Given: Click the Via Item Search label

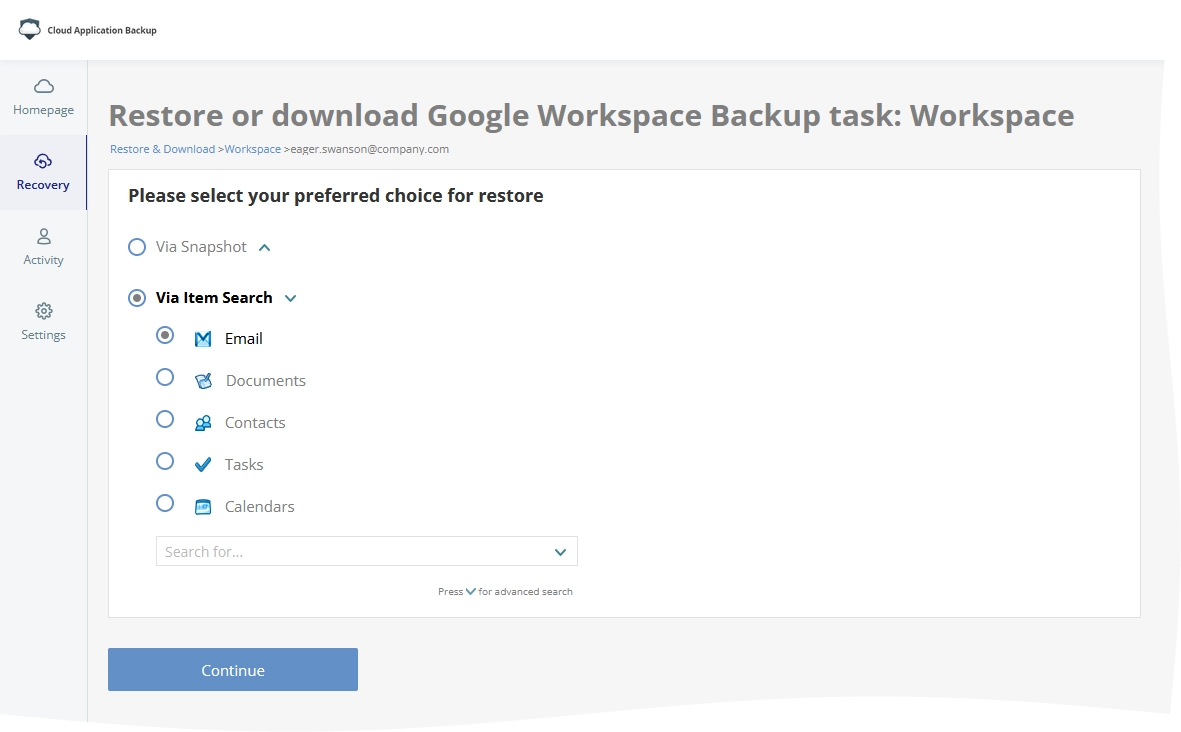Looking at the screenshot, I should point(214,298).
